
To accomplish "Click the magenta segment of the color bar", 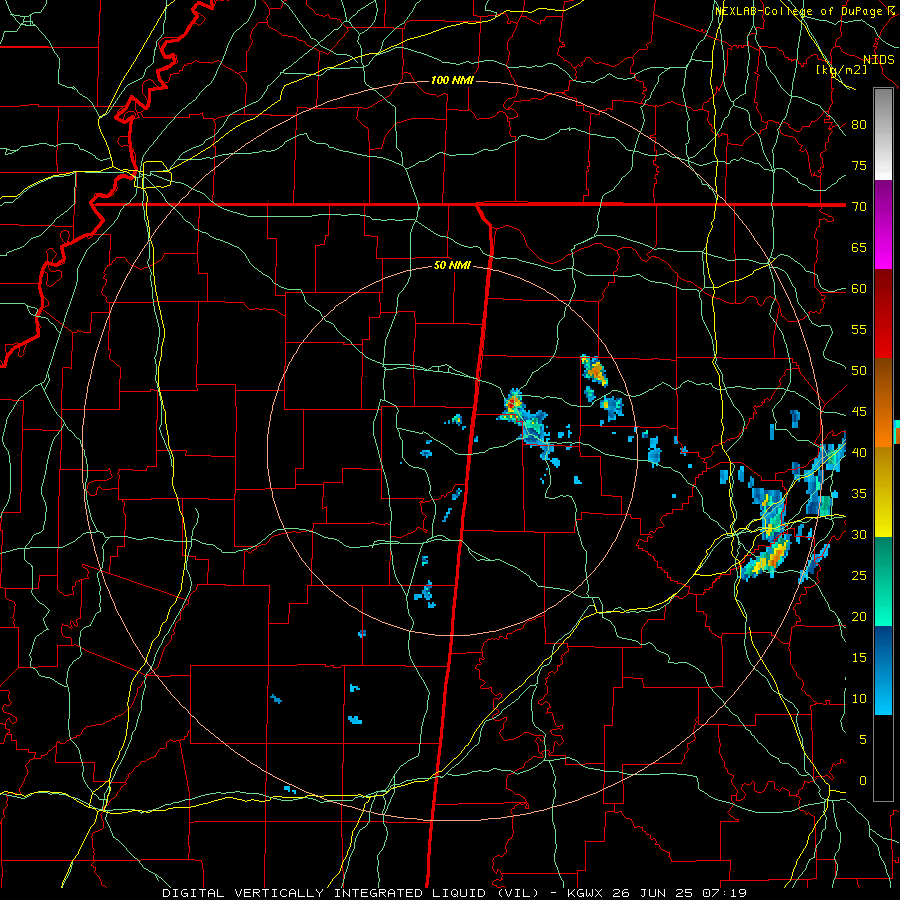I will (x=883, y=225).
